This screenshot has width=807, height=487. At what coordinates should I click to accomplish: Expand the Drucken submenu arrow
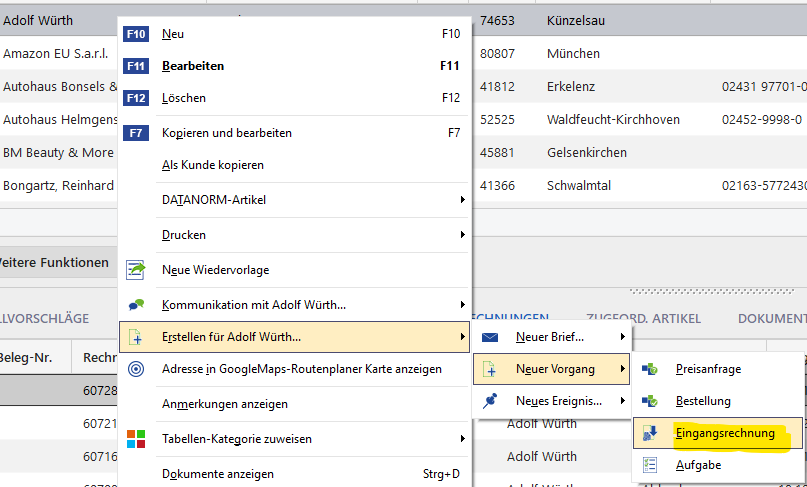point(463,235)
